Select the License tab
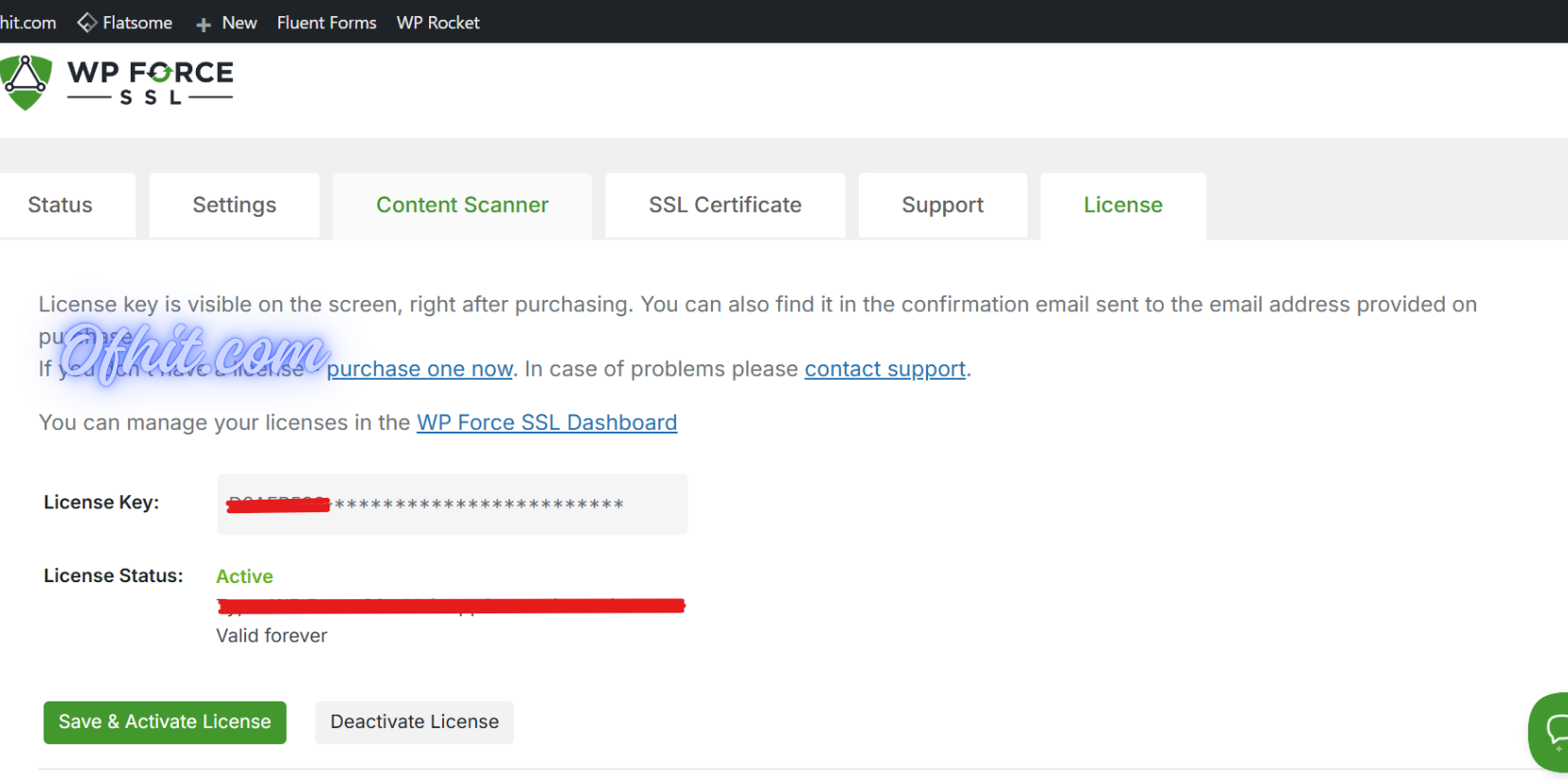This screenshot has width=1568, height=780. coord(1123,205)
